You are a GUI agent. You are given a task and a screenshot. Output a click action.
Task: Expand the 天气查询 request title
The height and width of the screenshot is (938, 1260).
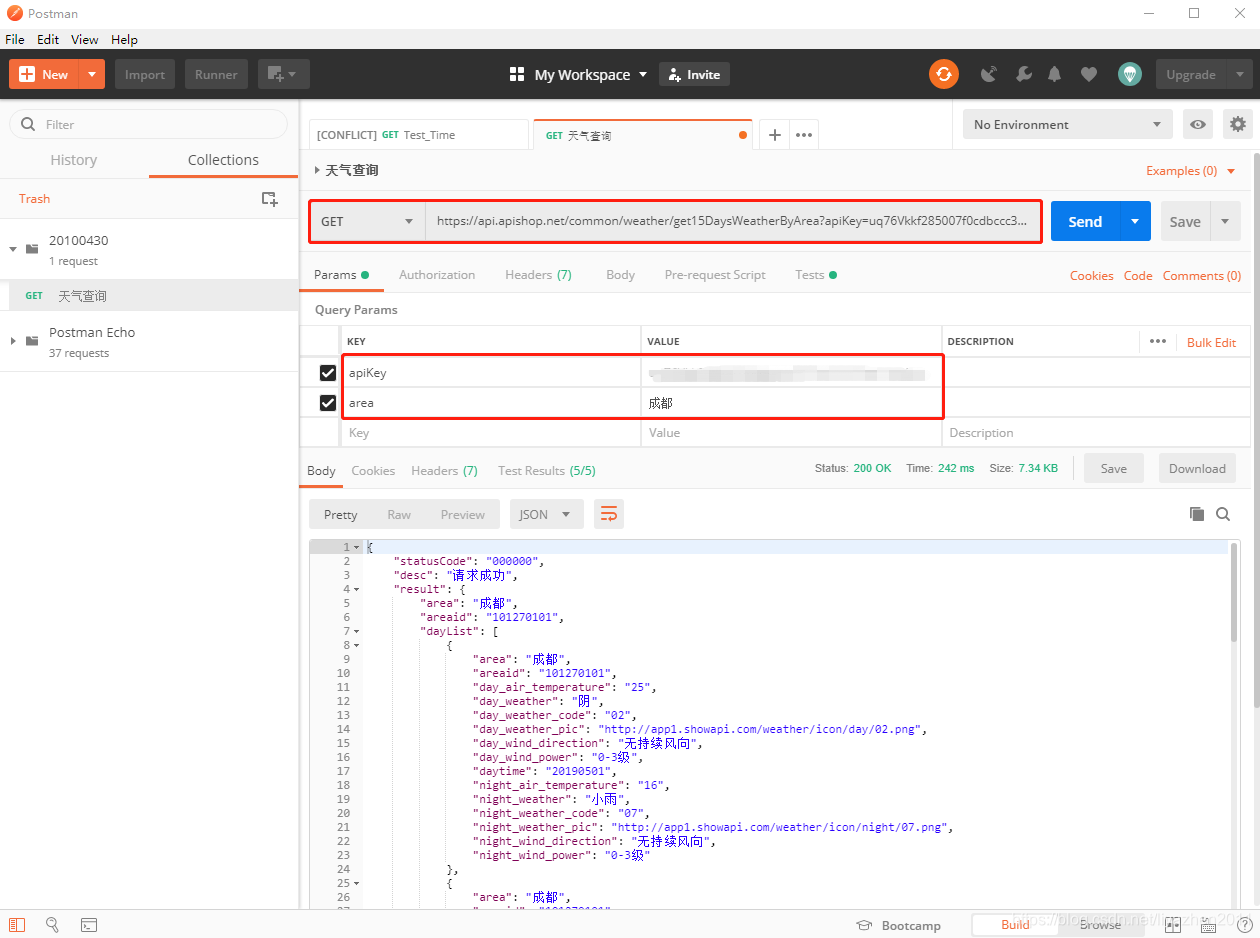[x=317, y=170]
